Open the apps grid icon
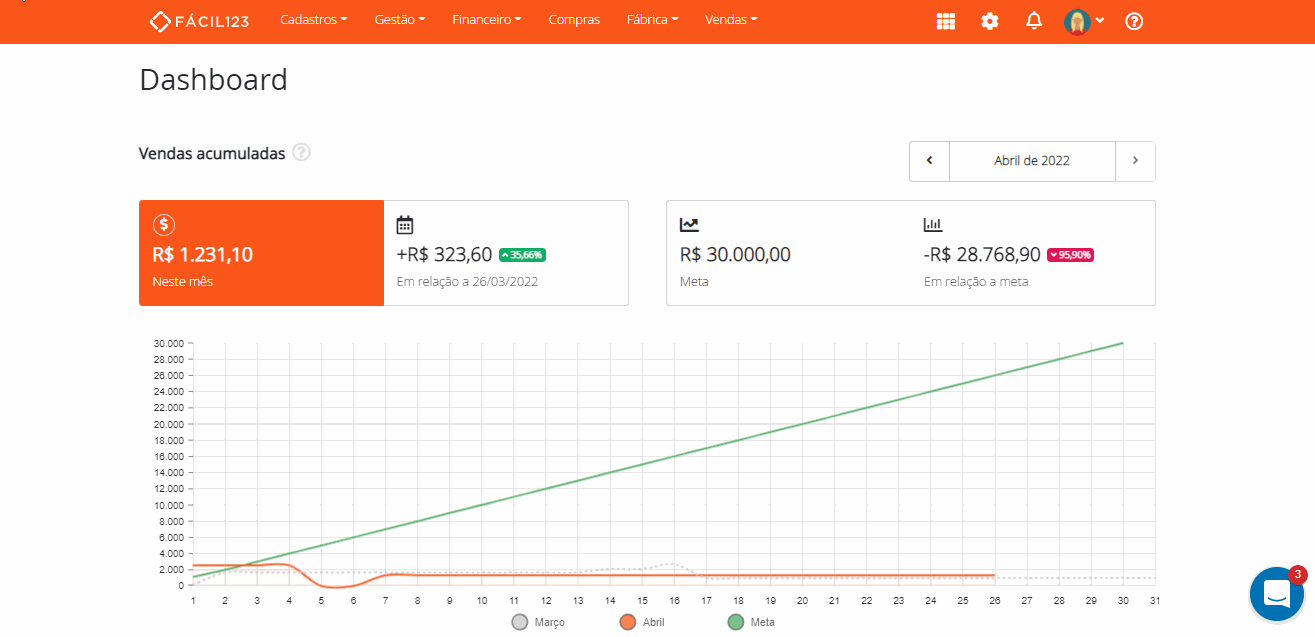The height and width of the screenshot is (637, 1315). coord(945,21)
